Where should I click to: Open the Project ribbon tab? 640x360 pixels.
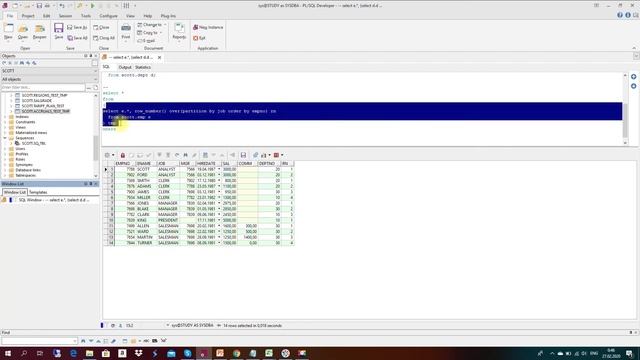click(x=28, y=16)
